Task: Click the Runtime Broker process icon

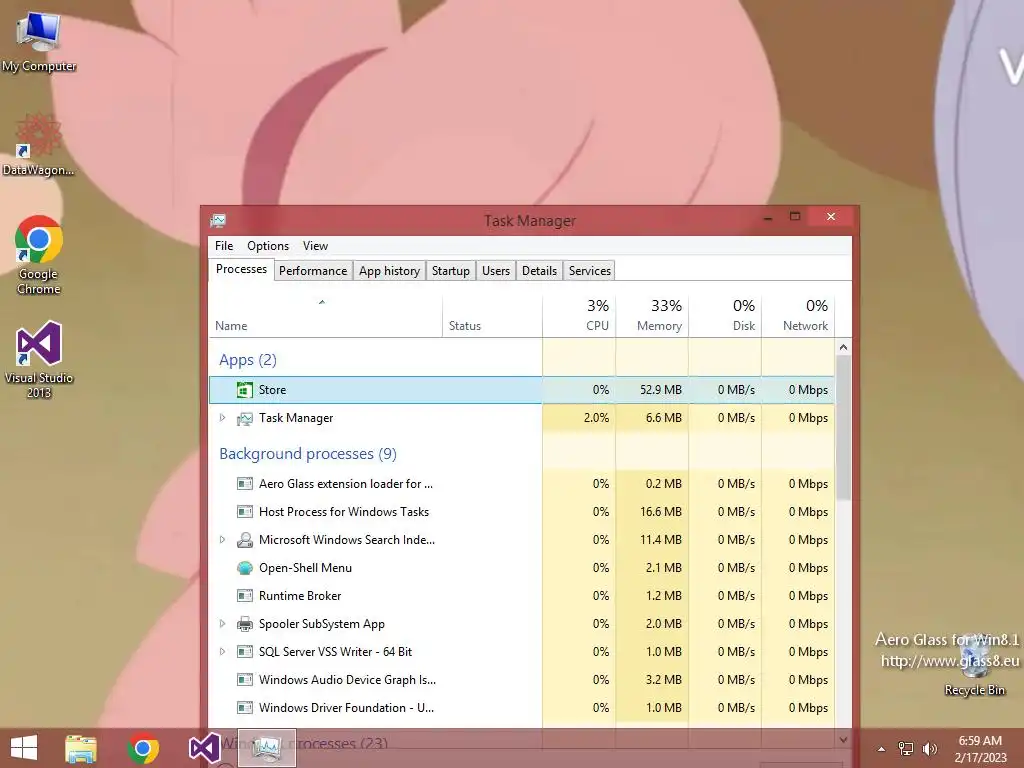Action: (244, 596)
